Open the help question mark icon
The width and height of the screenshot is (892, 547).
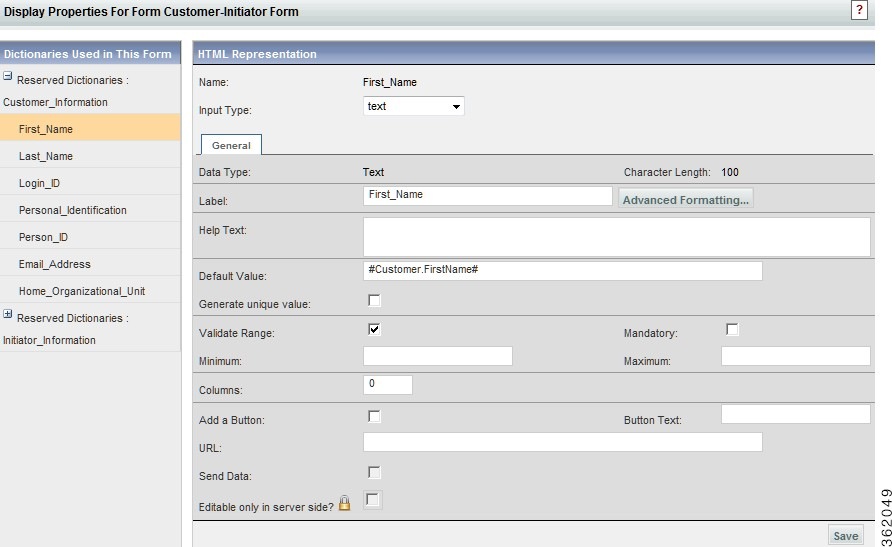tap(859, 10)
